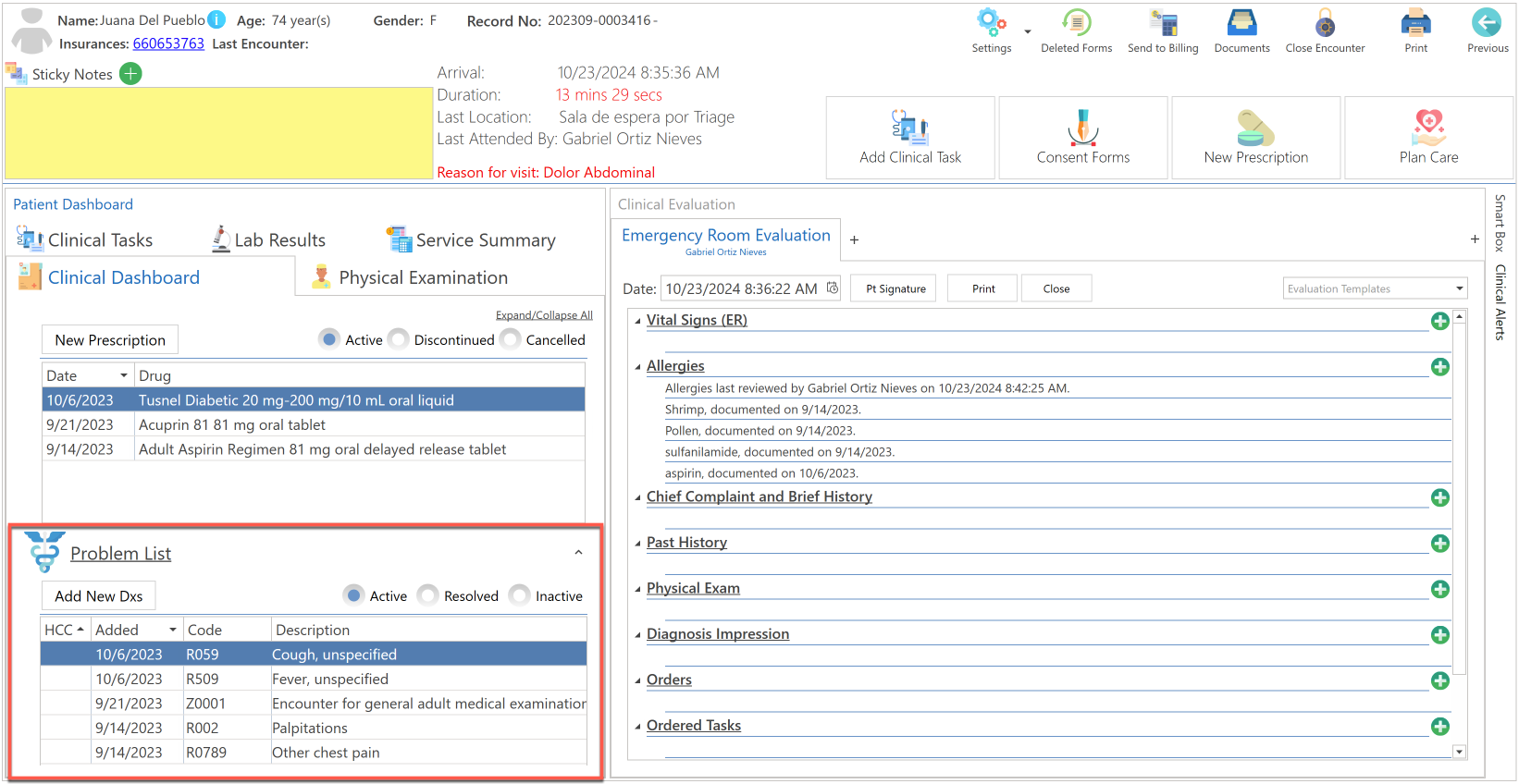1519x784 pixels.
Task: Open Clinical Alerts side panel
Action: point(1500,302)
